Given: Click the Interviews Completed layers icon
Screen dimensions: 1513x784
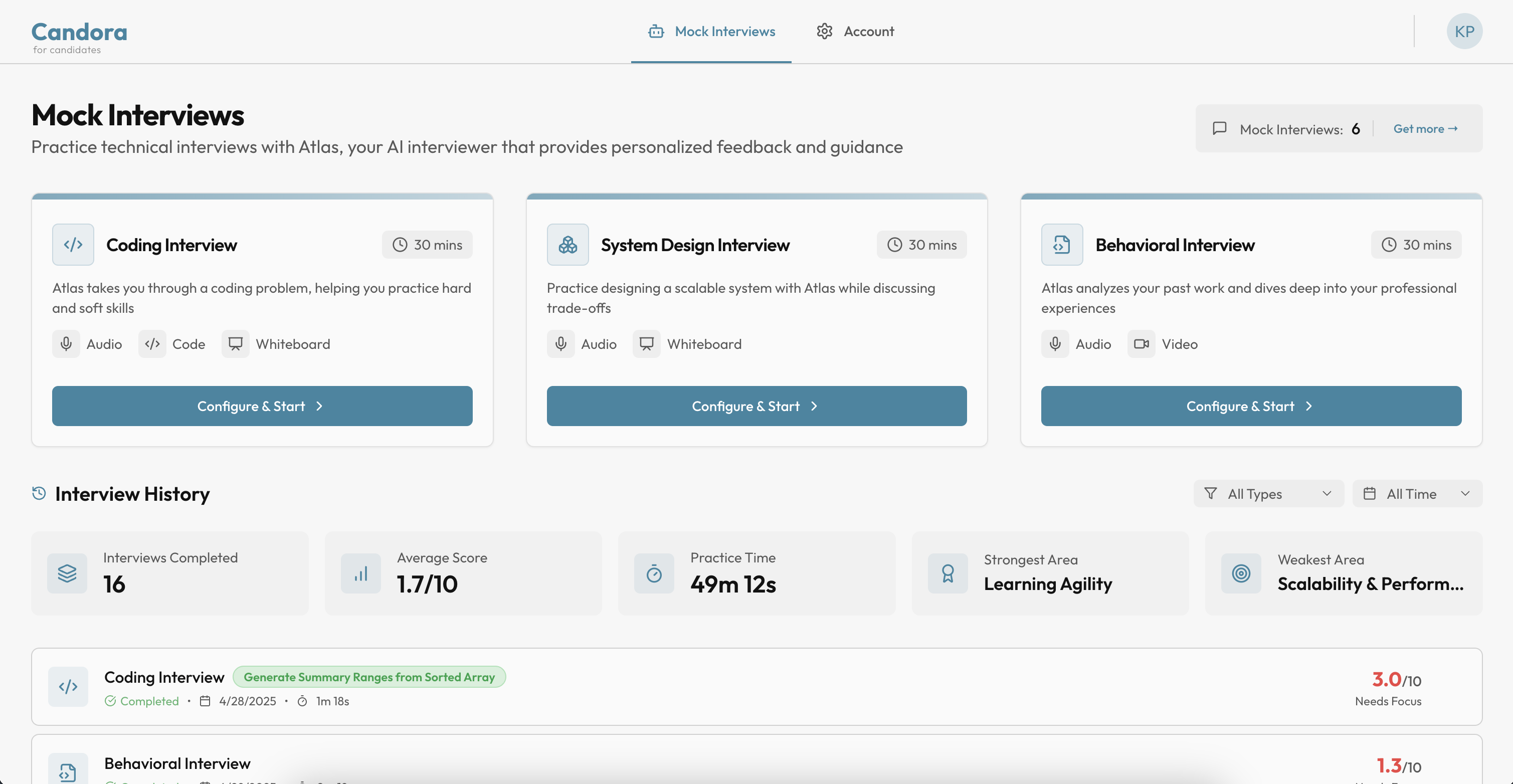Looking at the screenshot, I should pos(67,573).
